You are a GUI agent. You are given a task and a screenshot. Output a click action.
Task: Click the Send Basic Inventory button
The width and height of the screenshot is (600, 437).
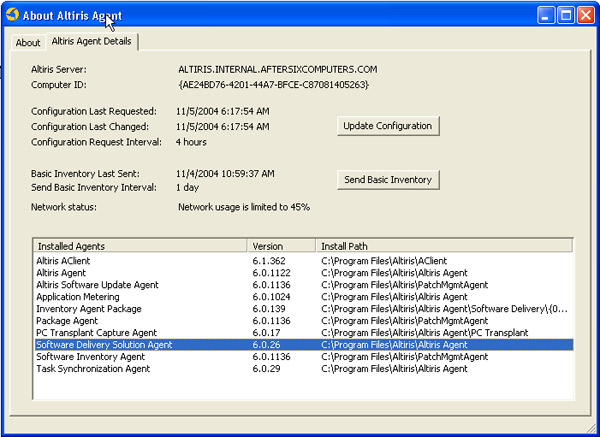pyautogui.click(x=388, y=179)
